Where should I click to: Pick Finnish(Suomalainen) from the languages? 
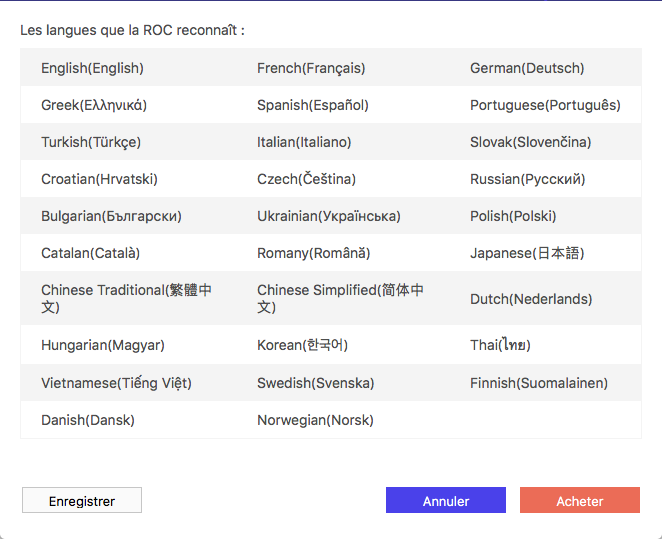[x=539, y=383]
